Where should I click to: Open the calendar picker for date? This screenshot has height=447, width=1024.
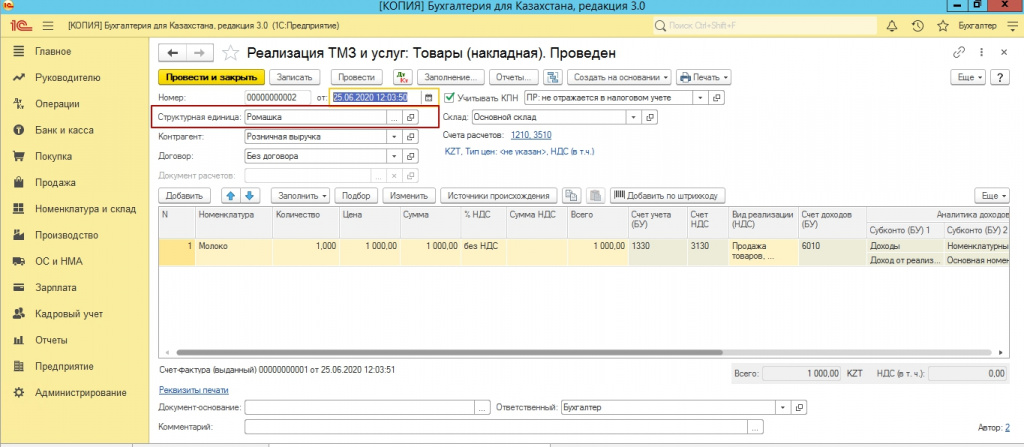[428, 97]
